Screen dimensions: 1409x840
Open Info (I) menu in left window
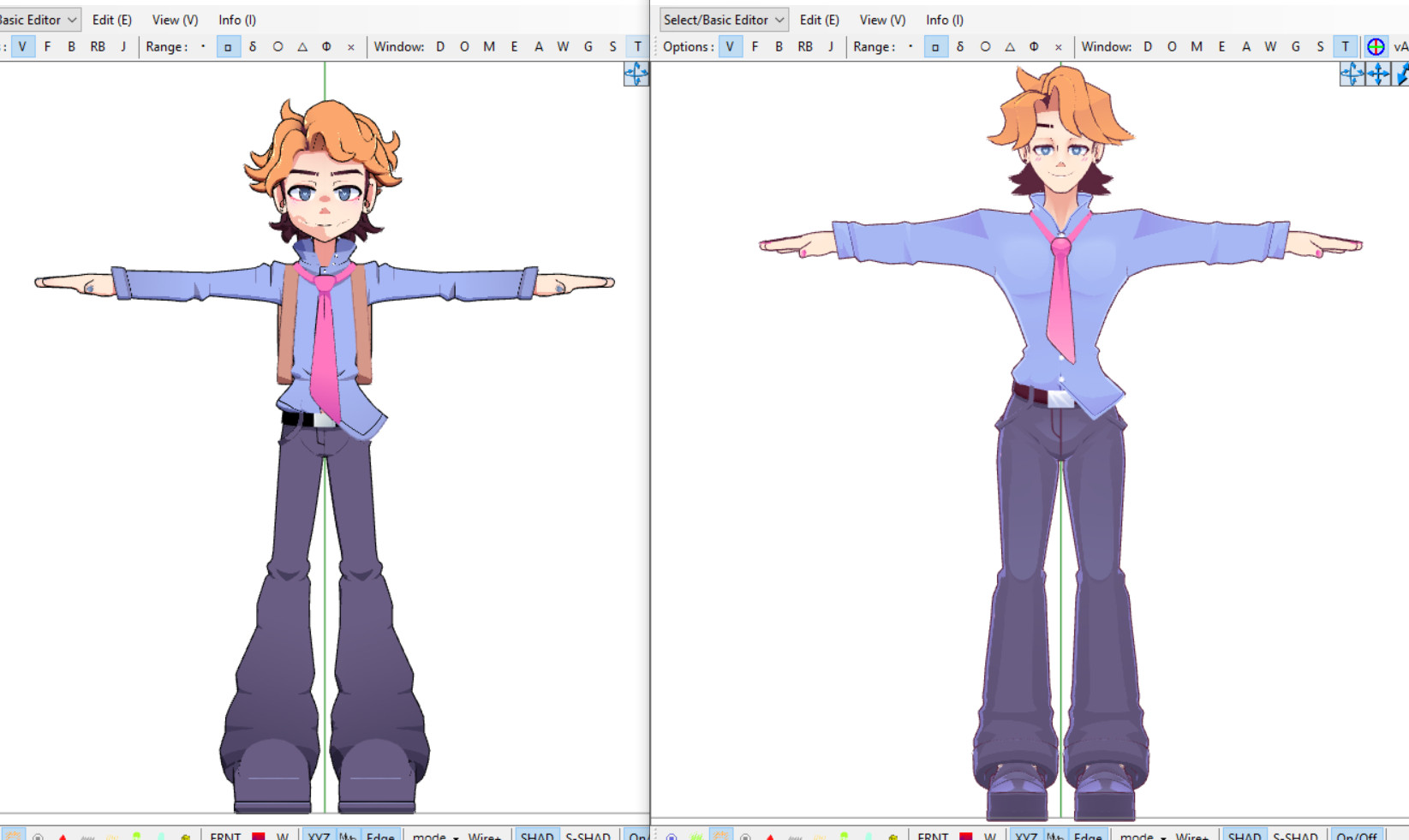[x=236, y=20]
